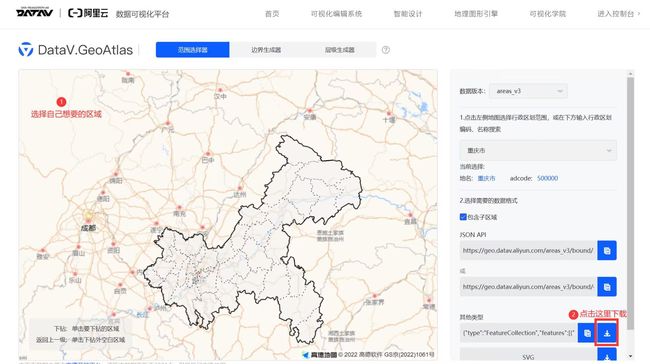Click the DataV.GeoAtlas shield logo
650x364 pixels.
pos(26,49)
